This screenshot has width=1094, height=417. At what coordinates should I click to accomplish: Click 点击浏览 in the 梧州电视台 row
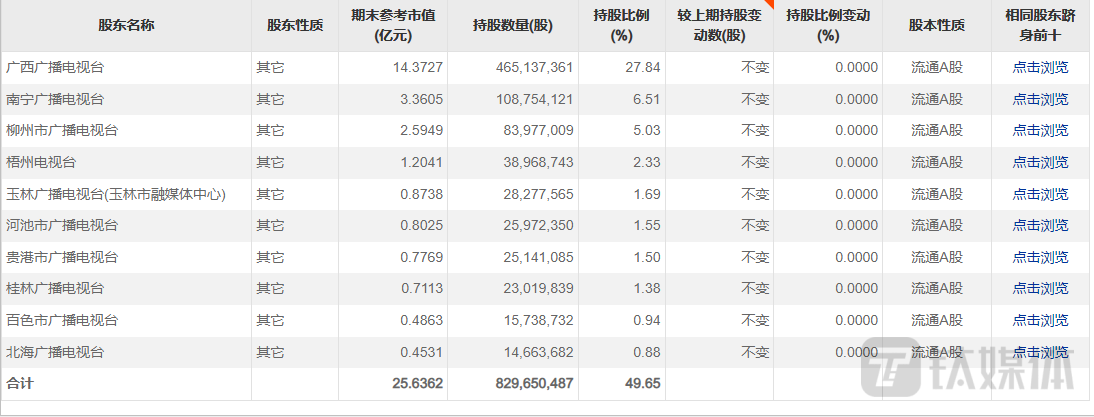point(1040,163)
